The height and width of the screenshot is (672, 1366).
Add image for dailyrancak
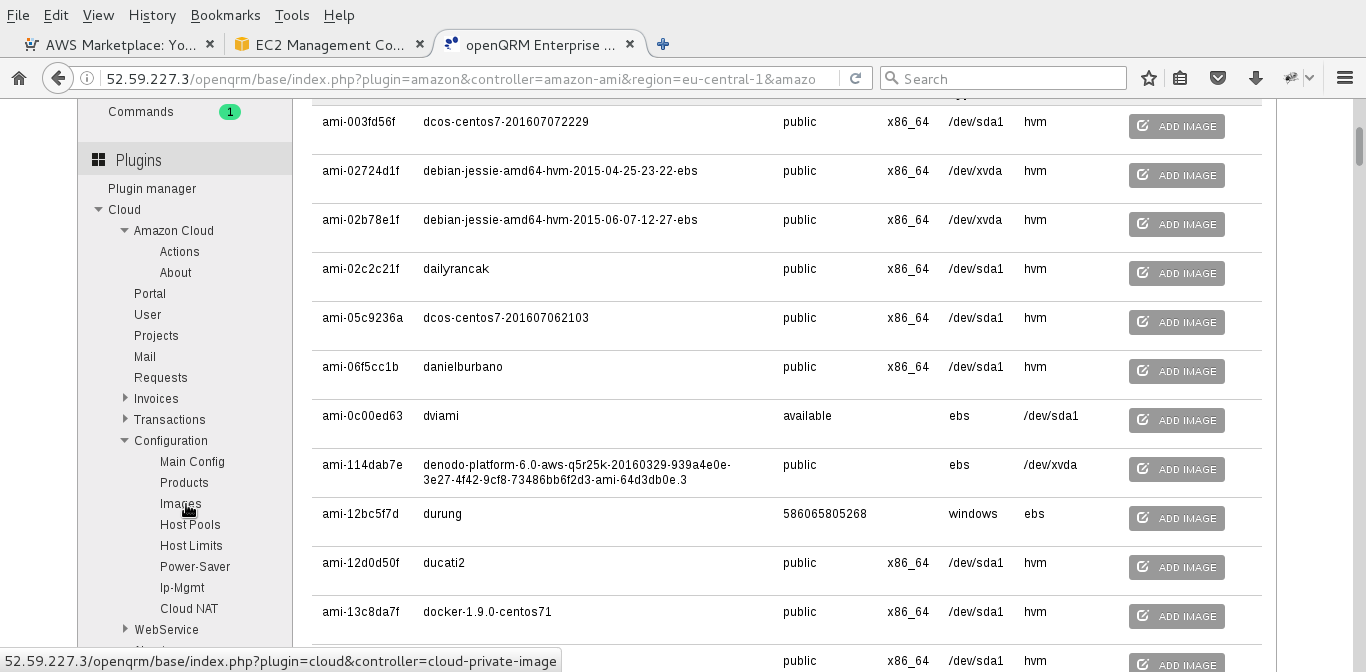(1176, 273)
